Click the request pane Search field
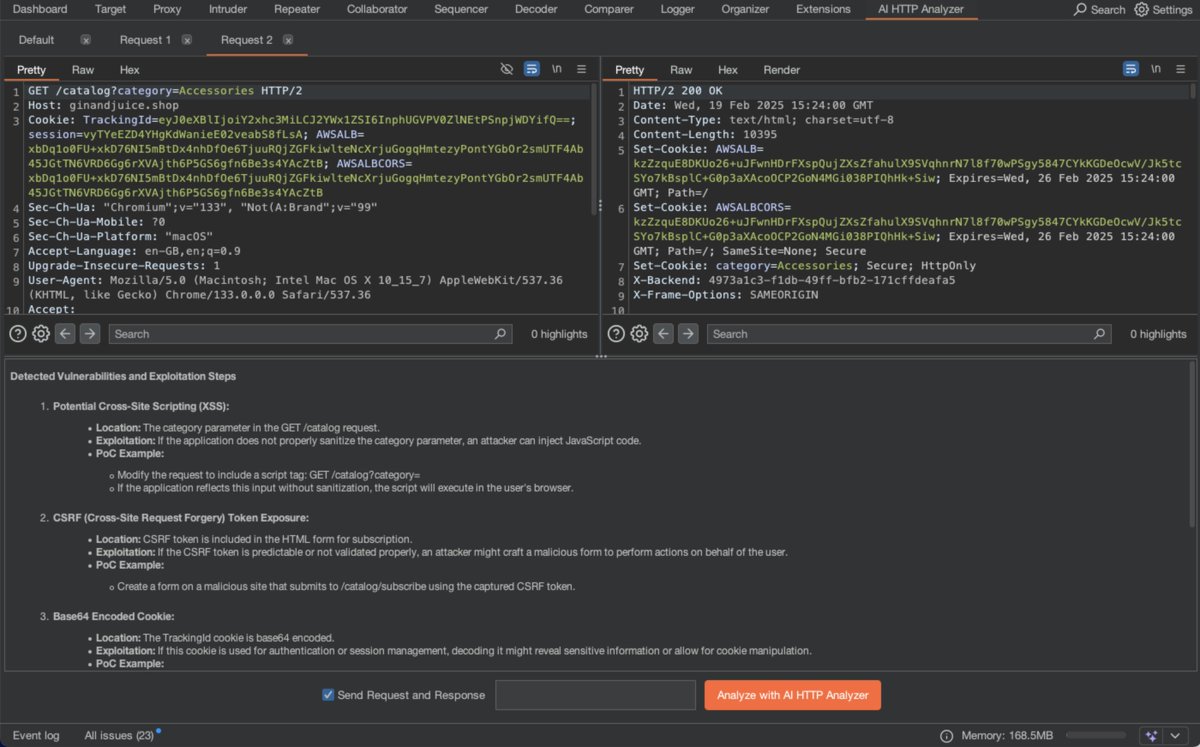The image size is (1200, 747). pos(311,334)
